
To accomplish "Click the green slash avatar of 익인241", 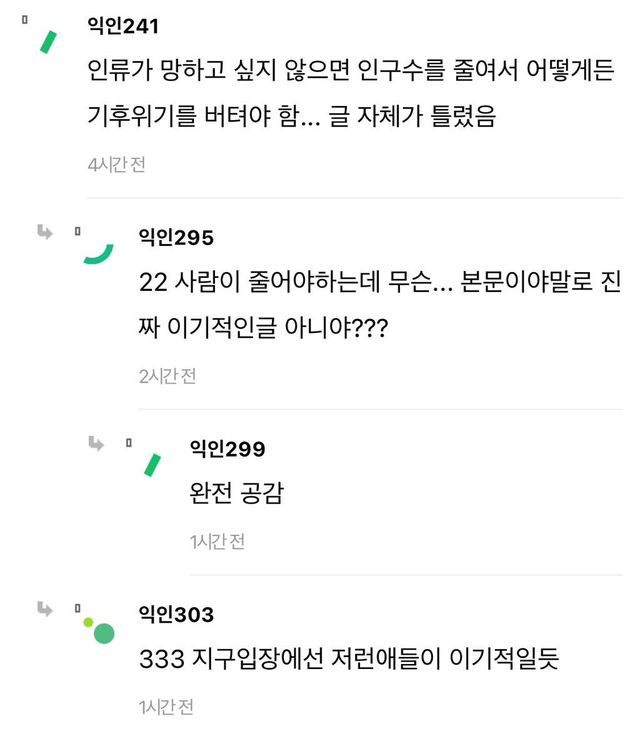I will coord(47,41).
